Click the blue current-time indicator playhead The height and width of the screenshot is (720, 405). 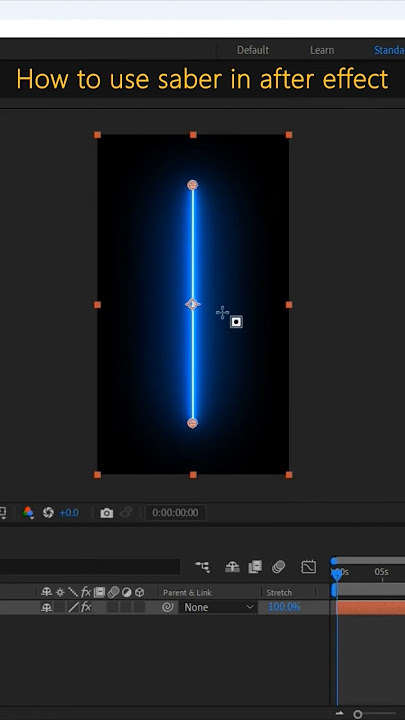tap(337, 574)
